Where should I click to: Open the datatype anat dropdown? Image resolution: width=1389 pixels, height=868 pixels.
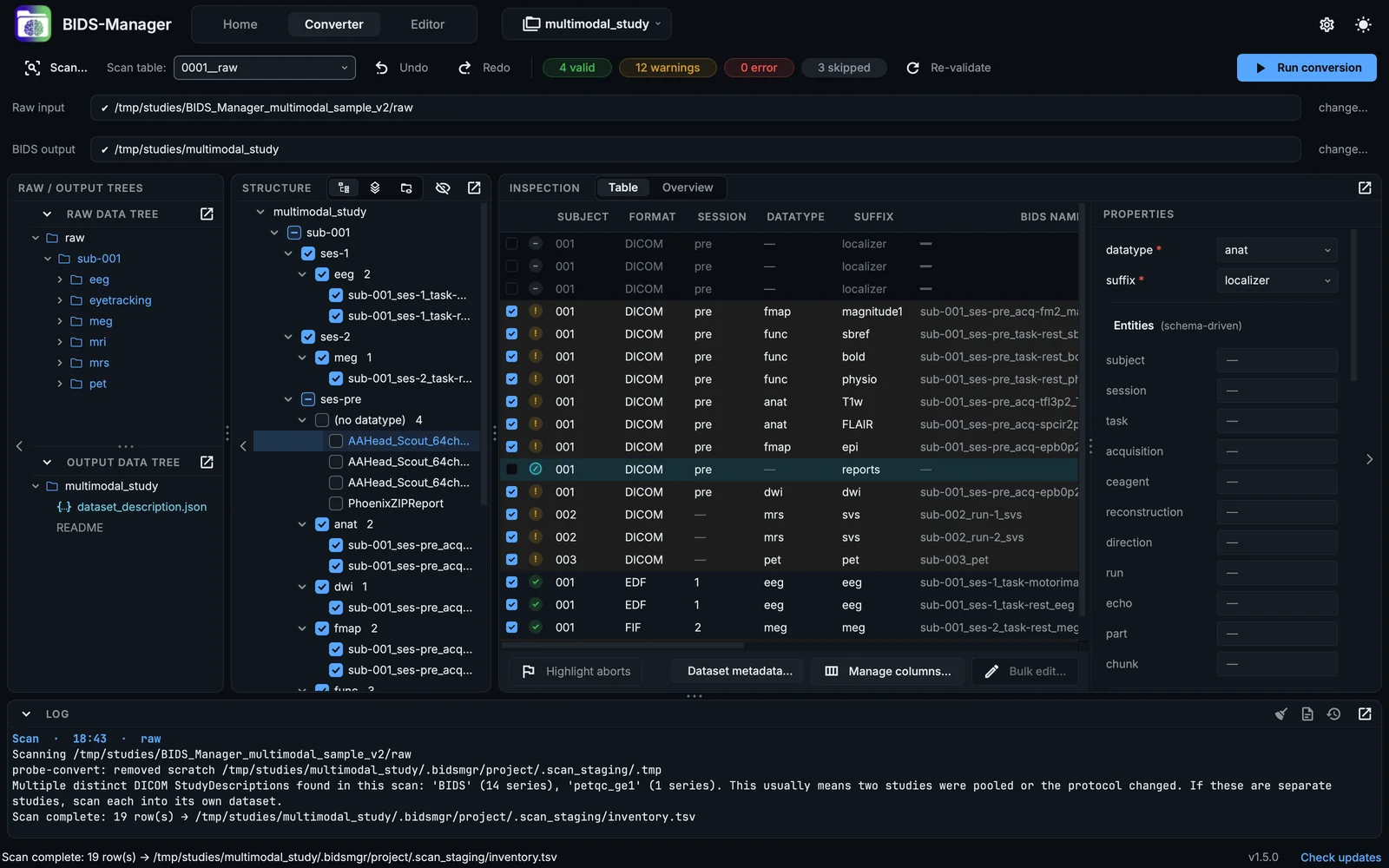[1277, 250]
